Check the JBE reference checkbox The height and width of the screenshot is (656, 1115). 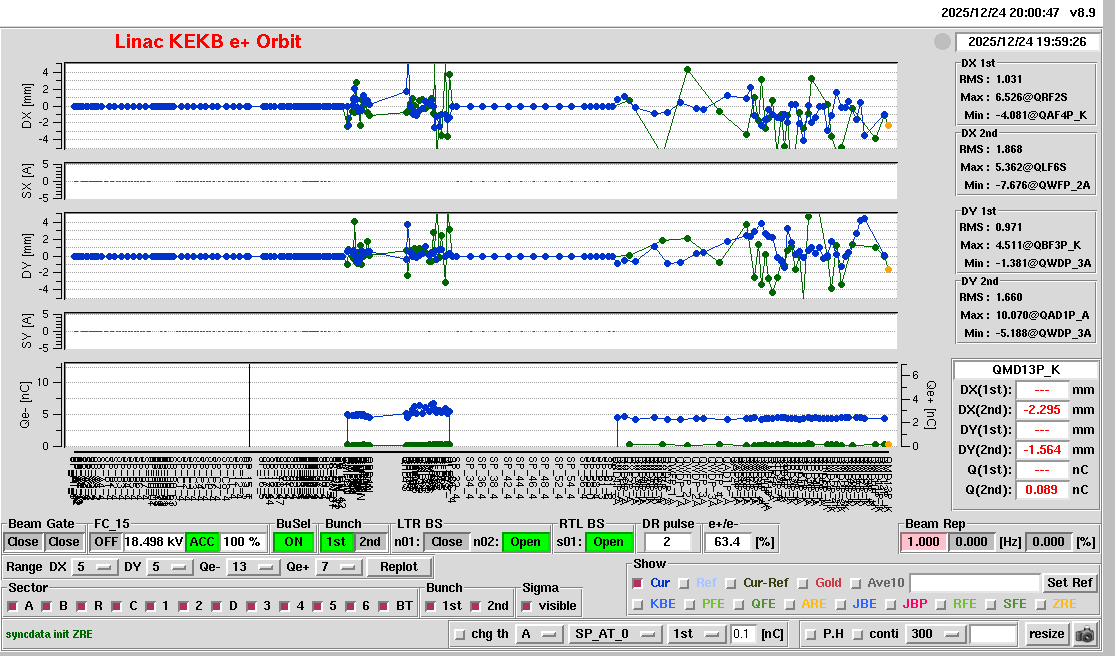(840, 604)
